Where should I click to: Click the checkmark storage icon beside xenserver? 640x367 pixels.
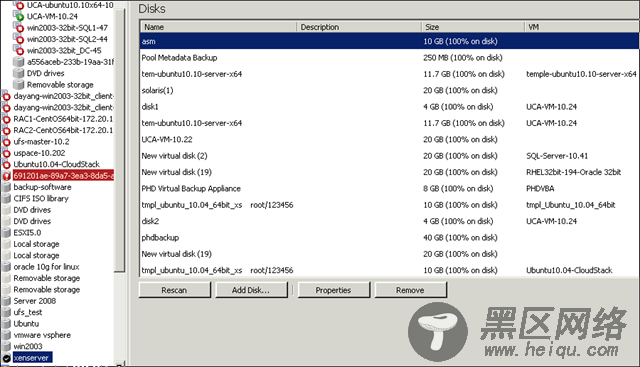6,358
